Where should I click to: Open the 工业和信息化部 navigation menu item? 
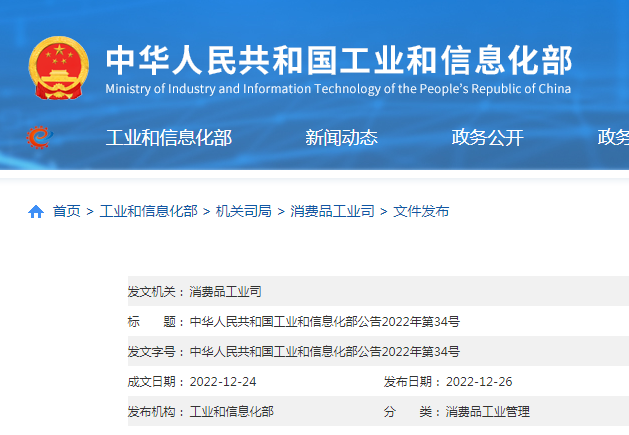coord(169,138)
